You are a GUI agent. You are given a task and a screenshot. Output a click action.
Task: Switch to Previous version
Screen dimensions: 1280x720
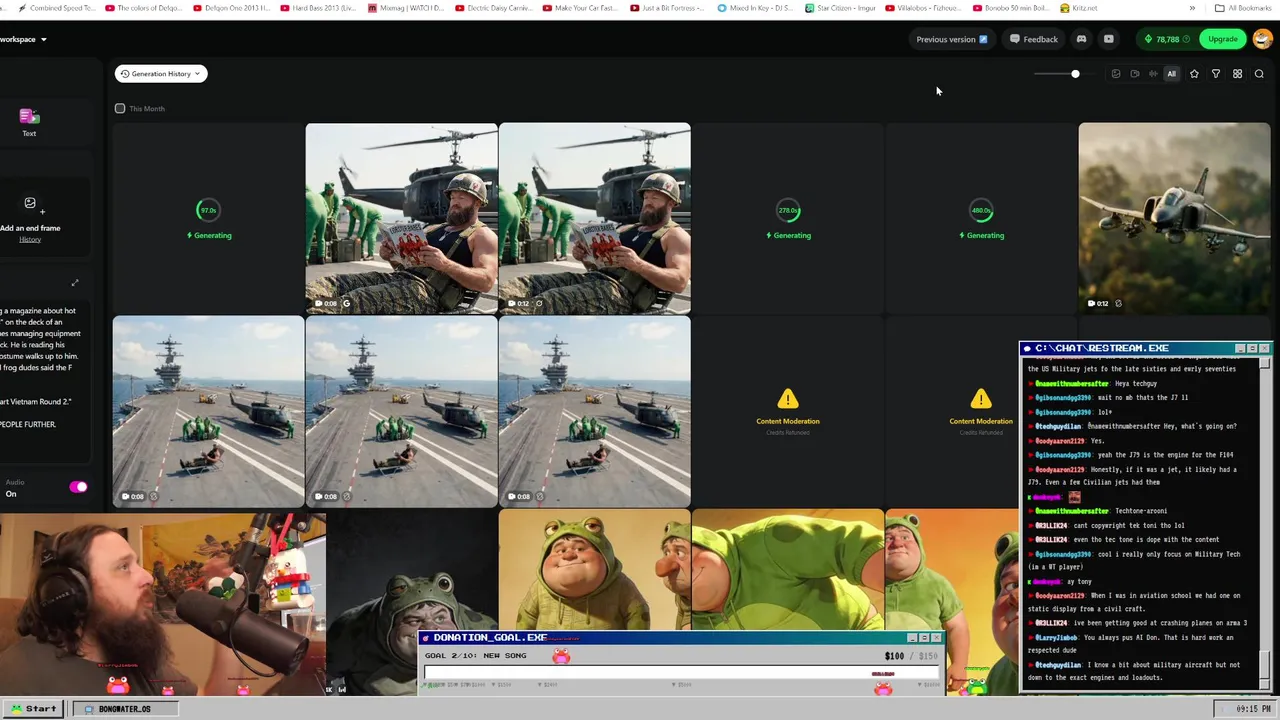pyautogui.click(x=951, y=39)
